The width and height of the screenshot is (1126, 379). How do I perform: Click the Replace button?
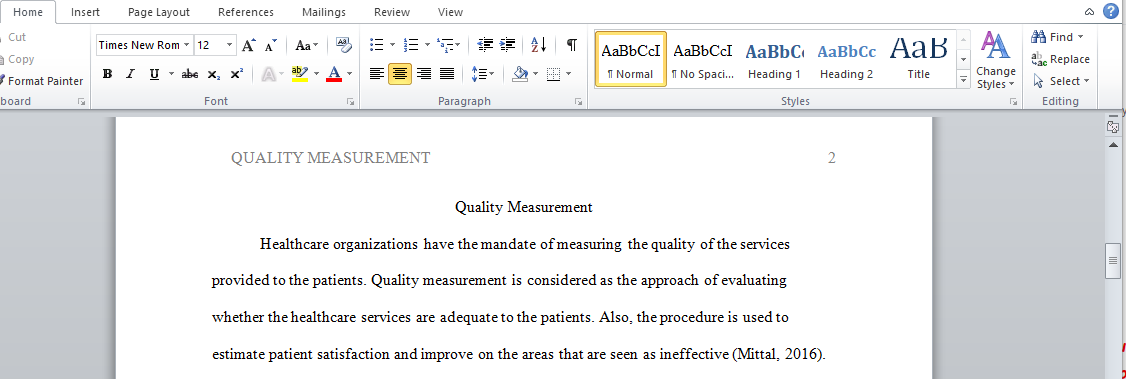point(1061,60)
